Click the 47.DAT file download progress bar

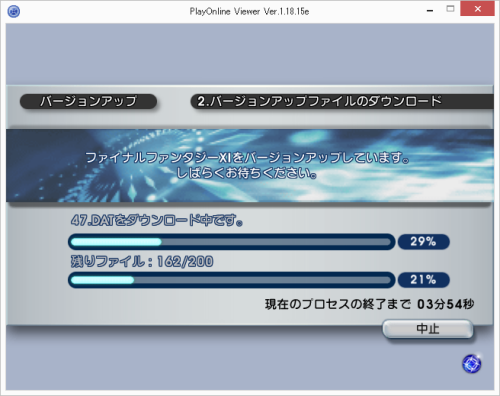[x=231, y=242]
